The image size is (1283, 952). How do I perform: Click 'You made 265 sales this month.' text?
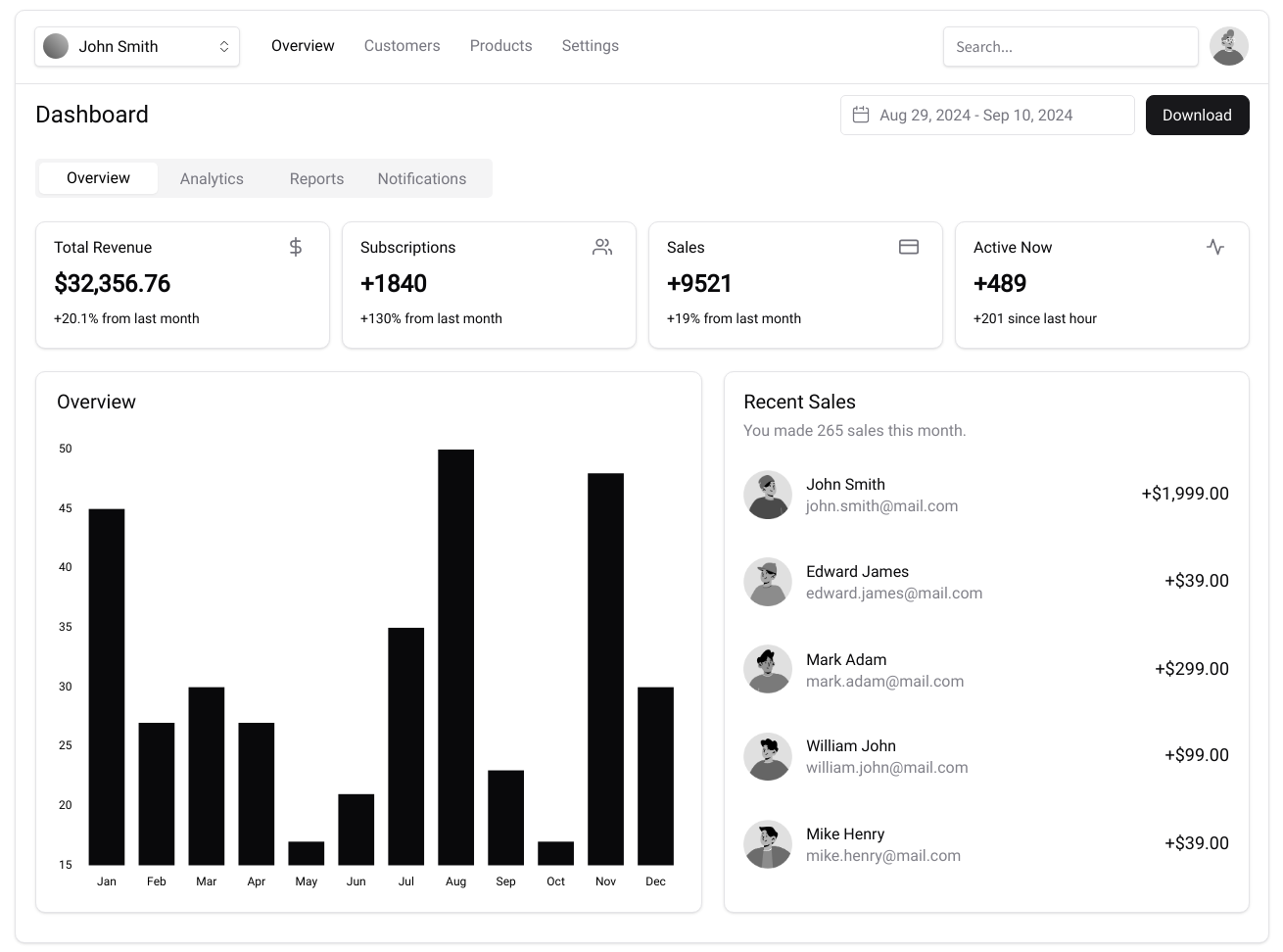click(x=854, y=431)
